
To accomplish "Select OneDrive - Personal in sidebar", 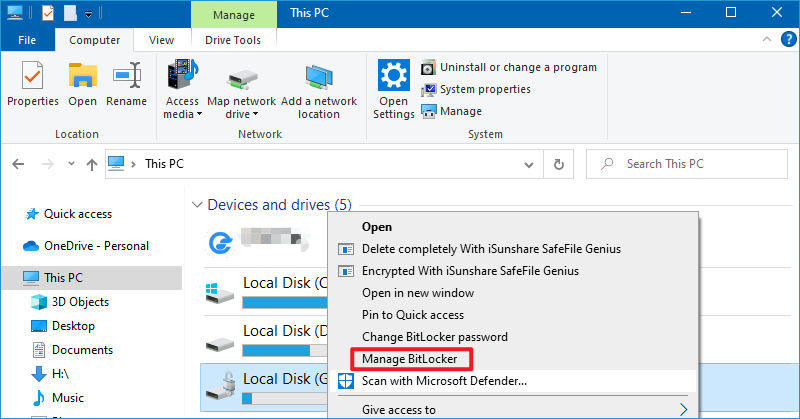I will click(86, 246).
